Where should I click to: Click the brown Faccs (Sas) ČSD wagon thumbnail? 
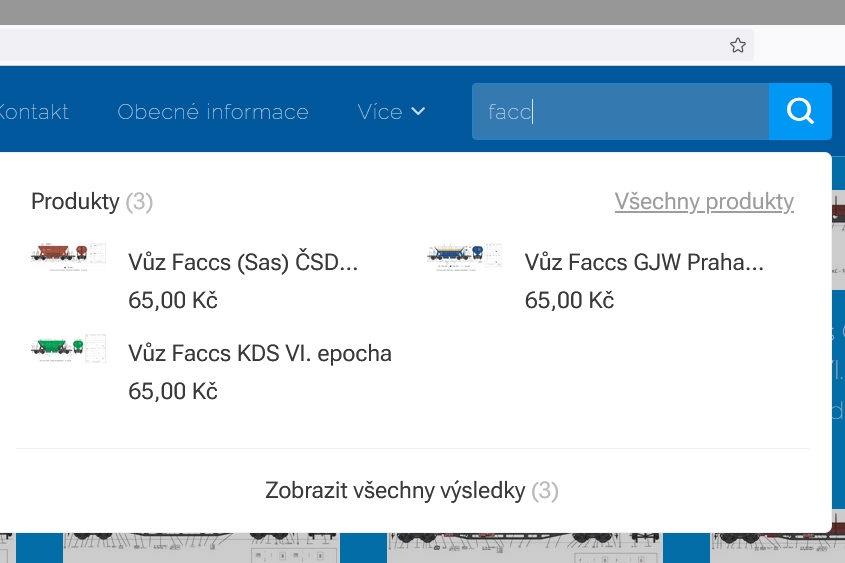[x=68, y=254]
